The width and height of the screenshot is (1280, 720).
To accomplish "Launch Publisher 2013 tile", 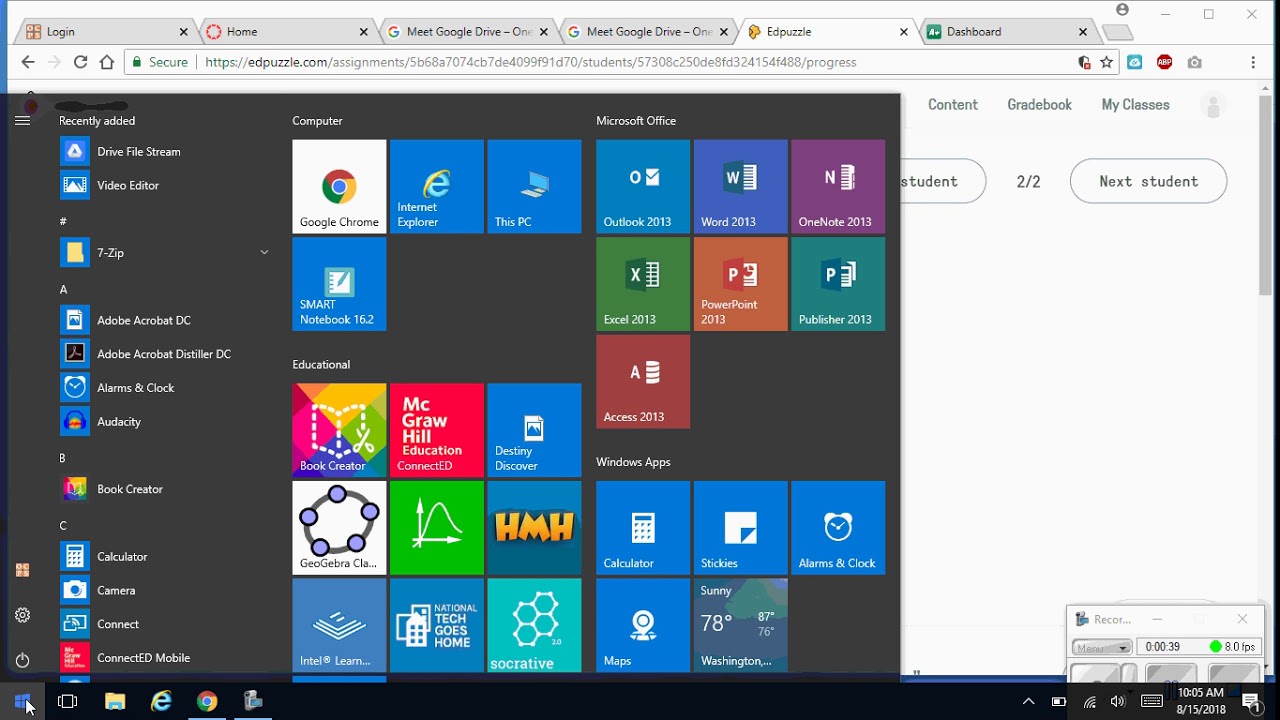I will [x=838, y=284].
